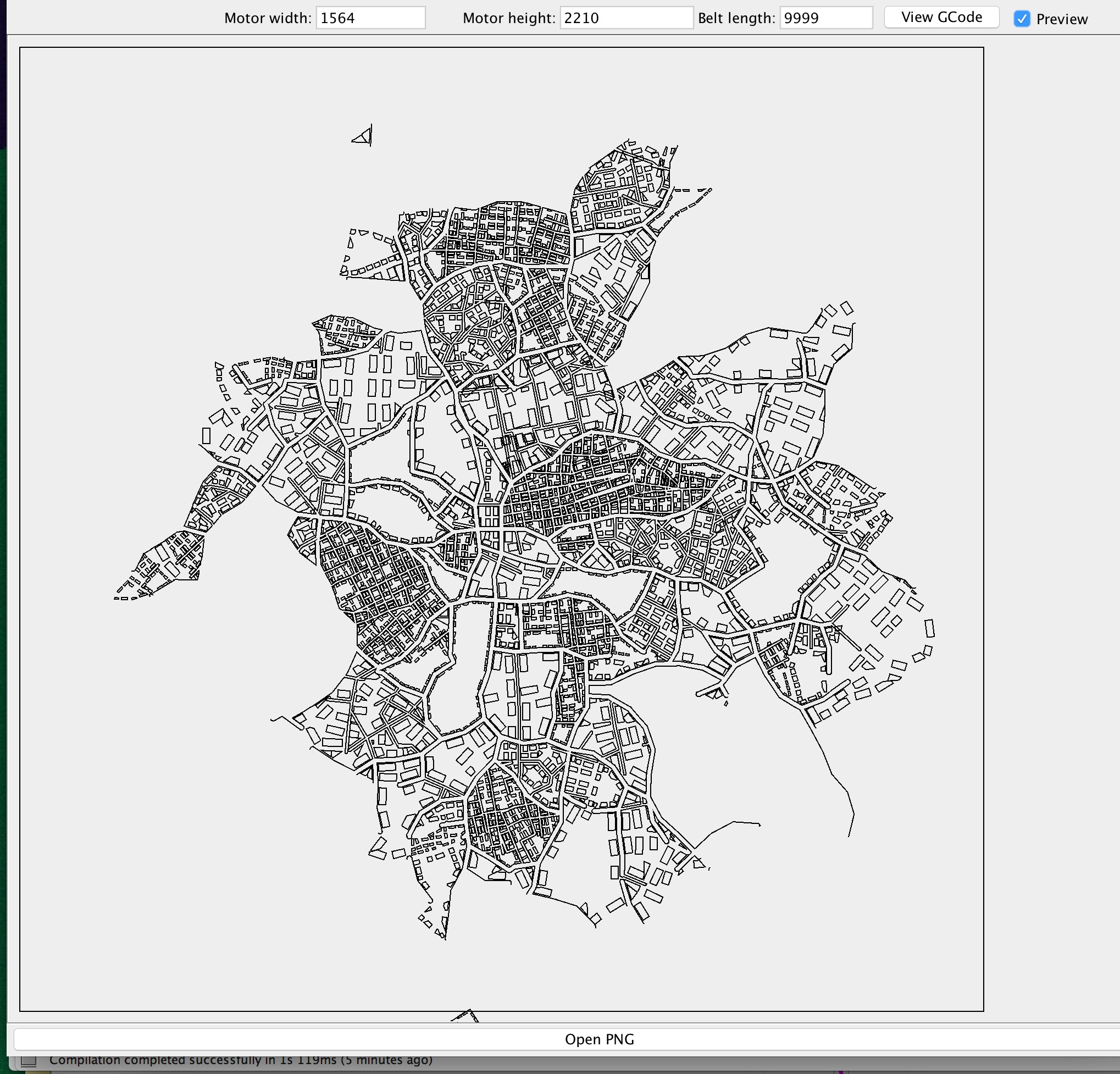Click the compilation completed status message

pos(240,1060)
